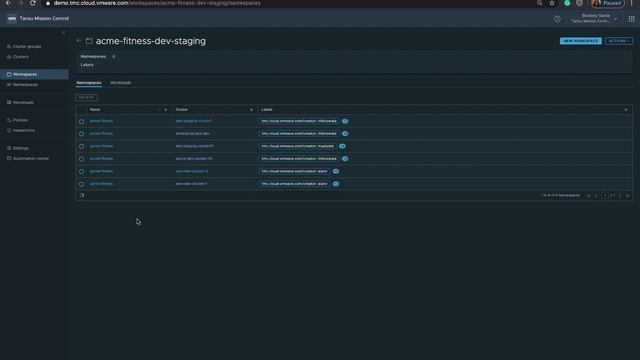Open Workspaces in the sidebar

34,74
